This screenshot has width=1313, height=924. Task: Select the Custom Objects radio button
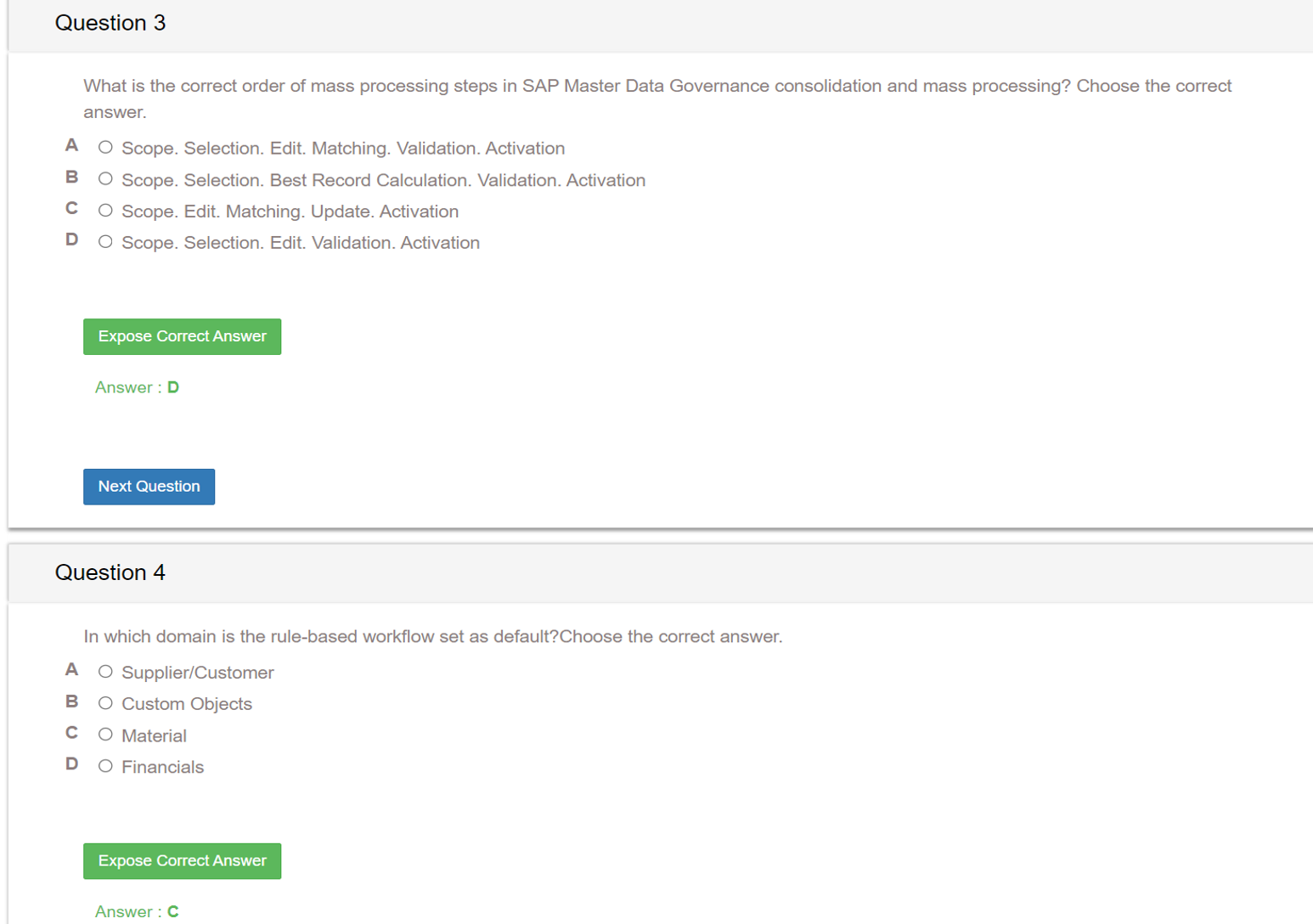[x=105, y=703]
